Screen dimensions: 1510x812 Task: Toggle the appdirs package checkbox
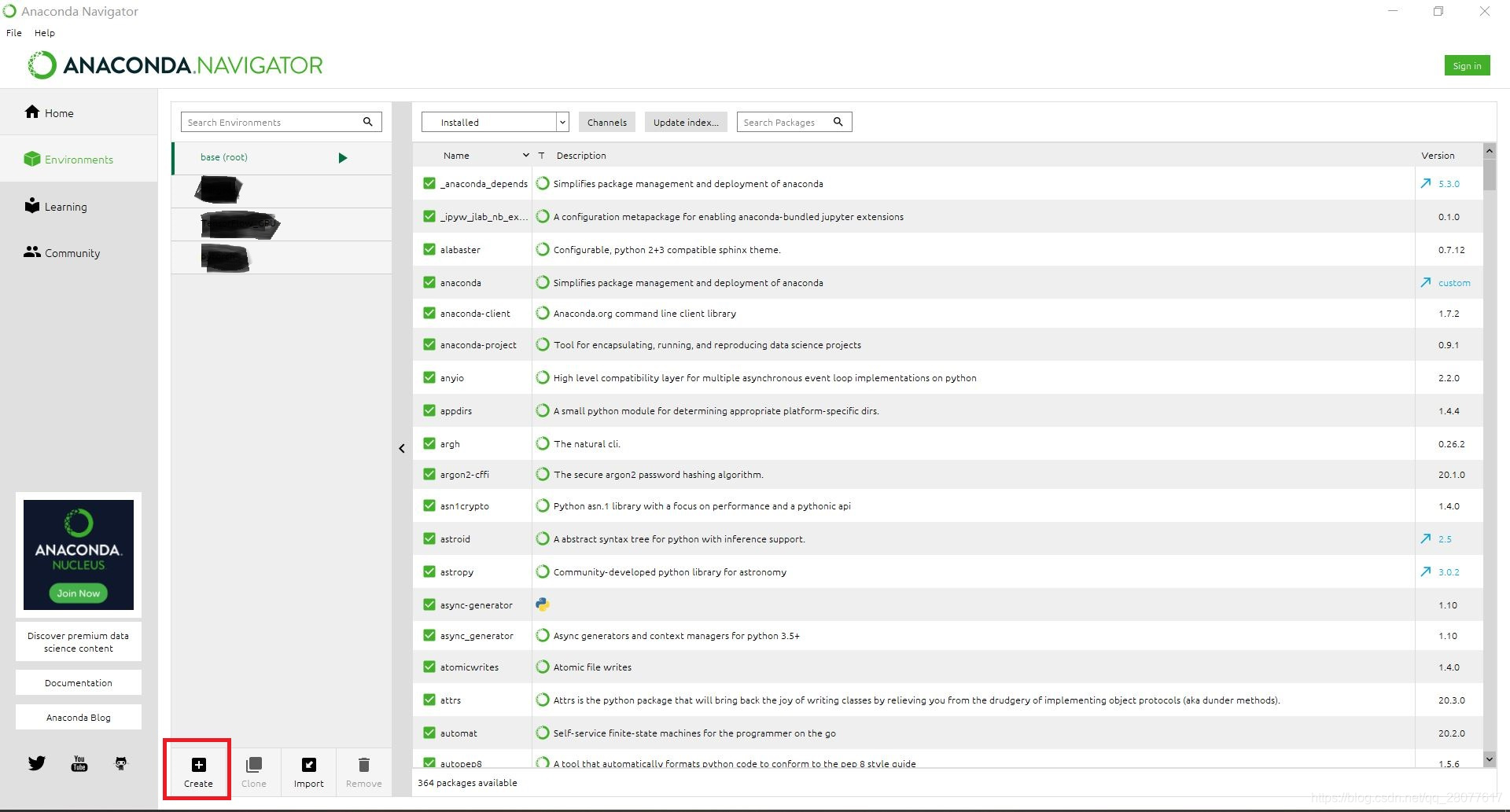(429, 410)
